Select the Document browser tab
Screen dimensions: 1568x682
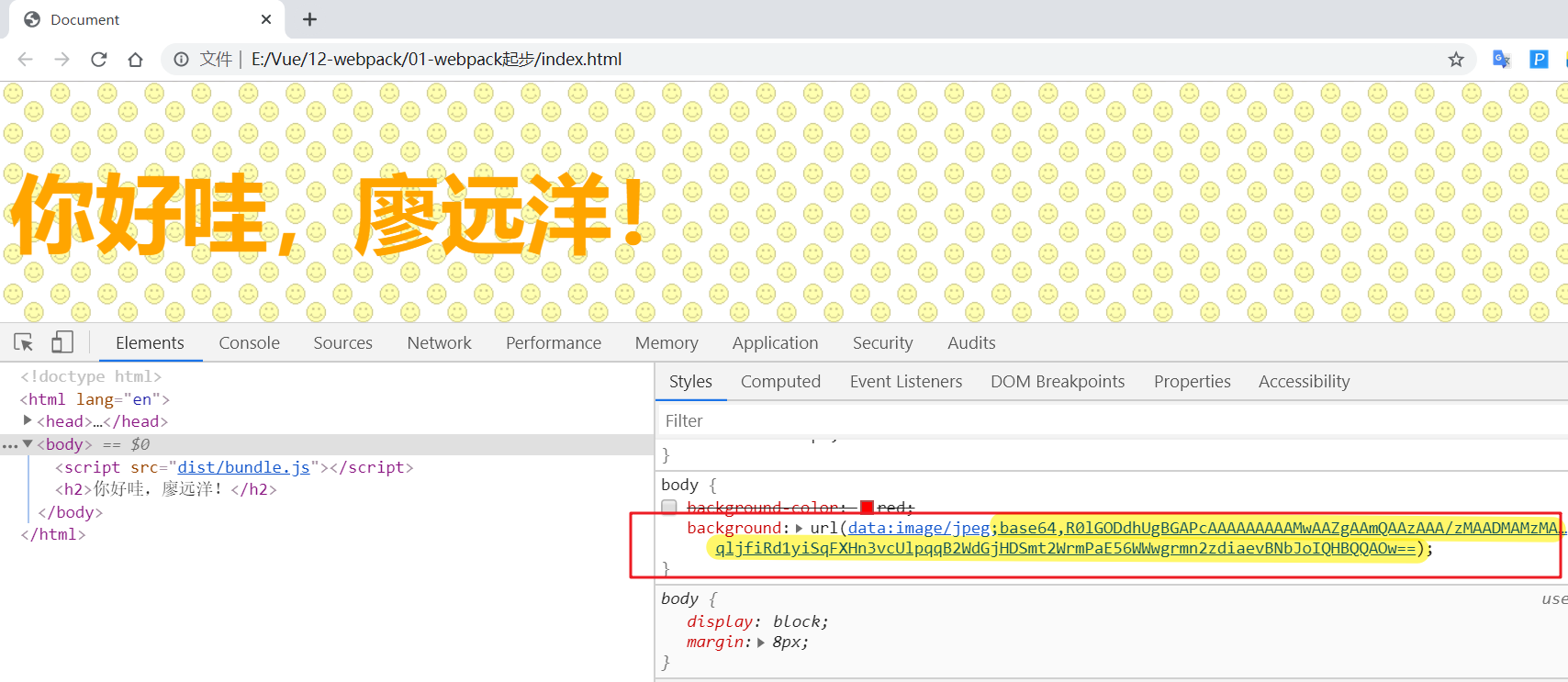click(x=147, y=19)
